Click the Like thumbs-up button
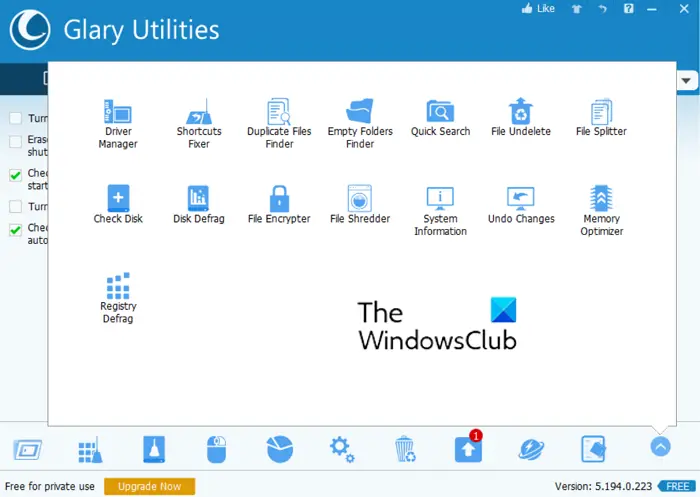 click(538, 8)
